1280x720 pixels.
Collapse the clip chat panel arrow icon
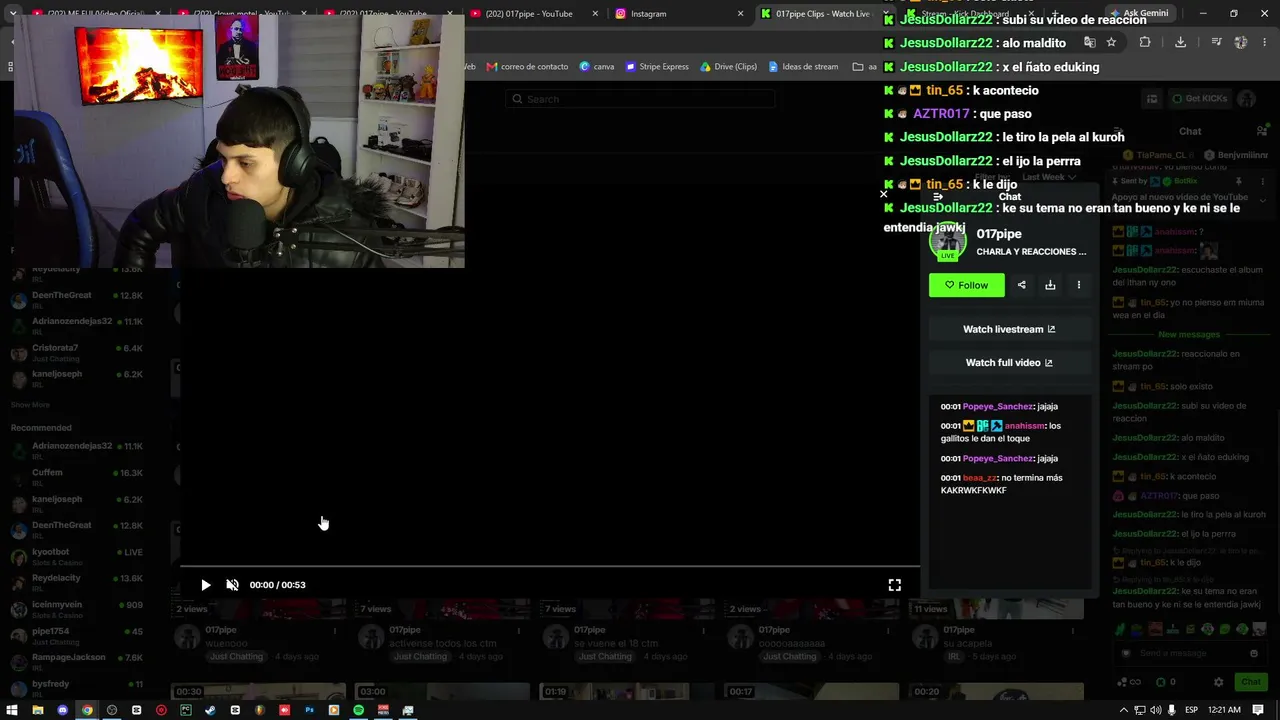coord(937,197)
